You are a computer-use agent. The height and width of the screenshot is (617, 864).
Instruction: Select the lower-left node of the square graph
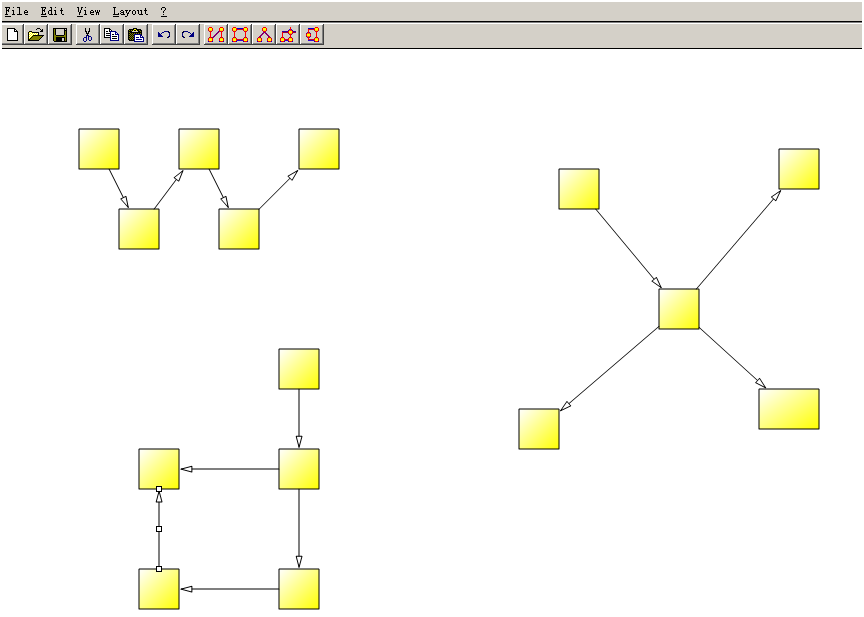159,589
